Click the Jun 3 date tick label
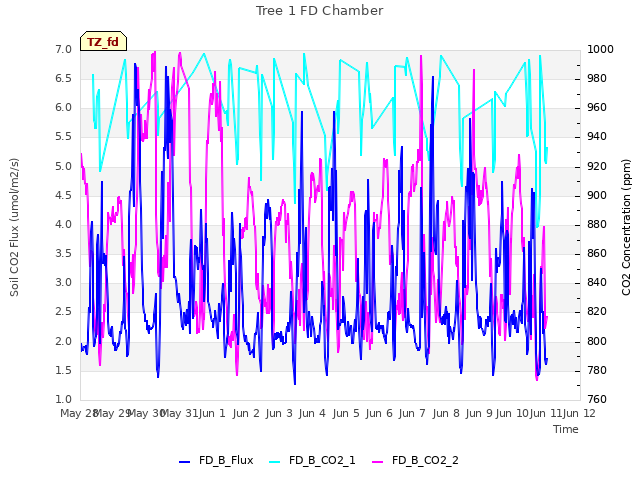The height and width of the screenshot is (480, 640). 279,413
